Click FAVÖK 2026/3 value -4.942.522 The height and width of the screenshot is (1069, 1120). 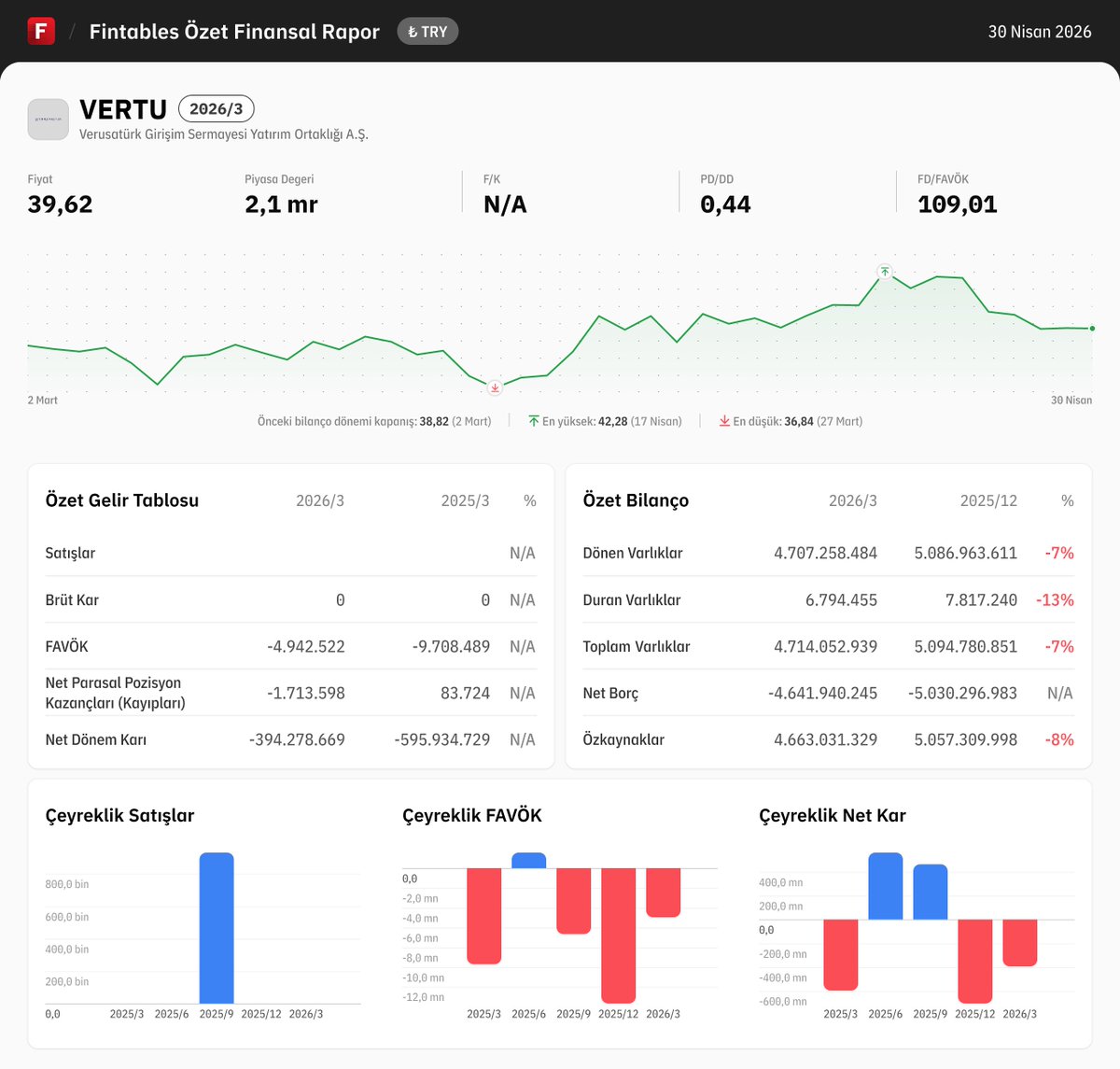click(306, 646)
